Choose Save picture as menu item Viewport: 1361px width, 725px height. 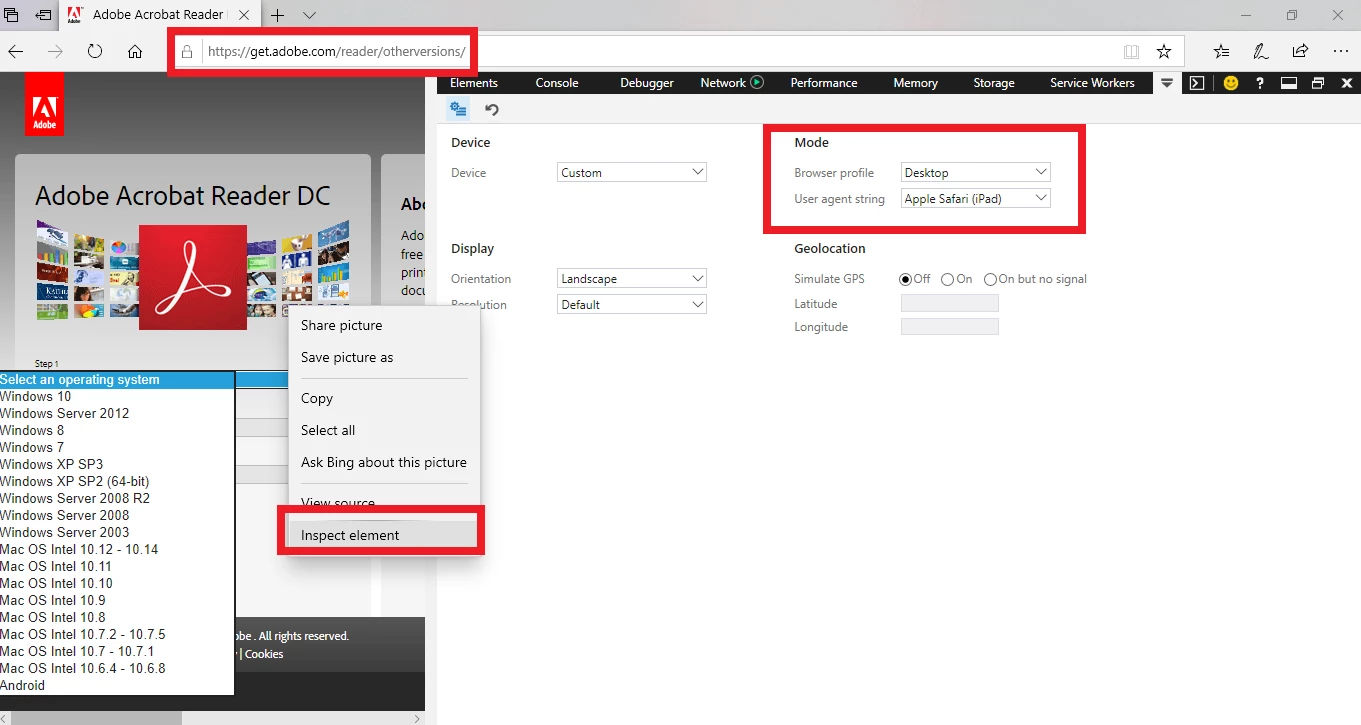[x=385, y=357]
